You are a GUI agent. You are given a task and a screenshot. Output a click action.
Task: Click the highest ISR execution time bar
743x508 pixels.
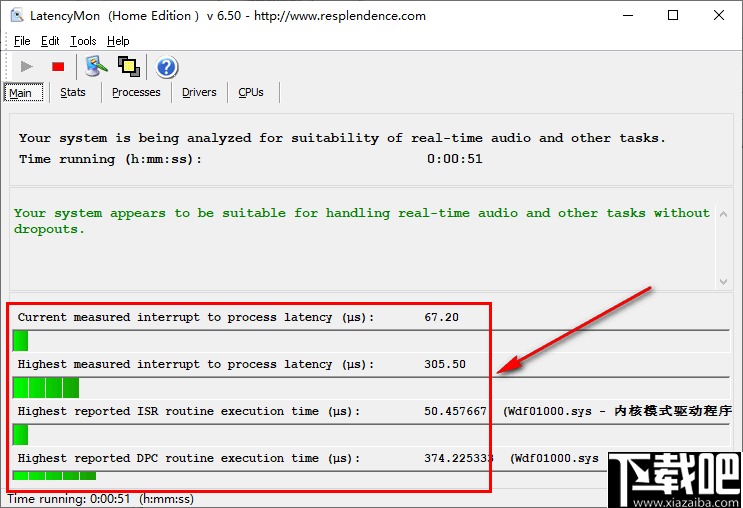pos(371,435)
